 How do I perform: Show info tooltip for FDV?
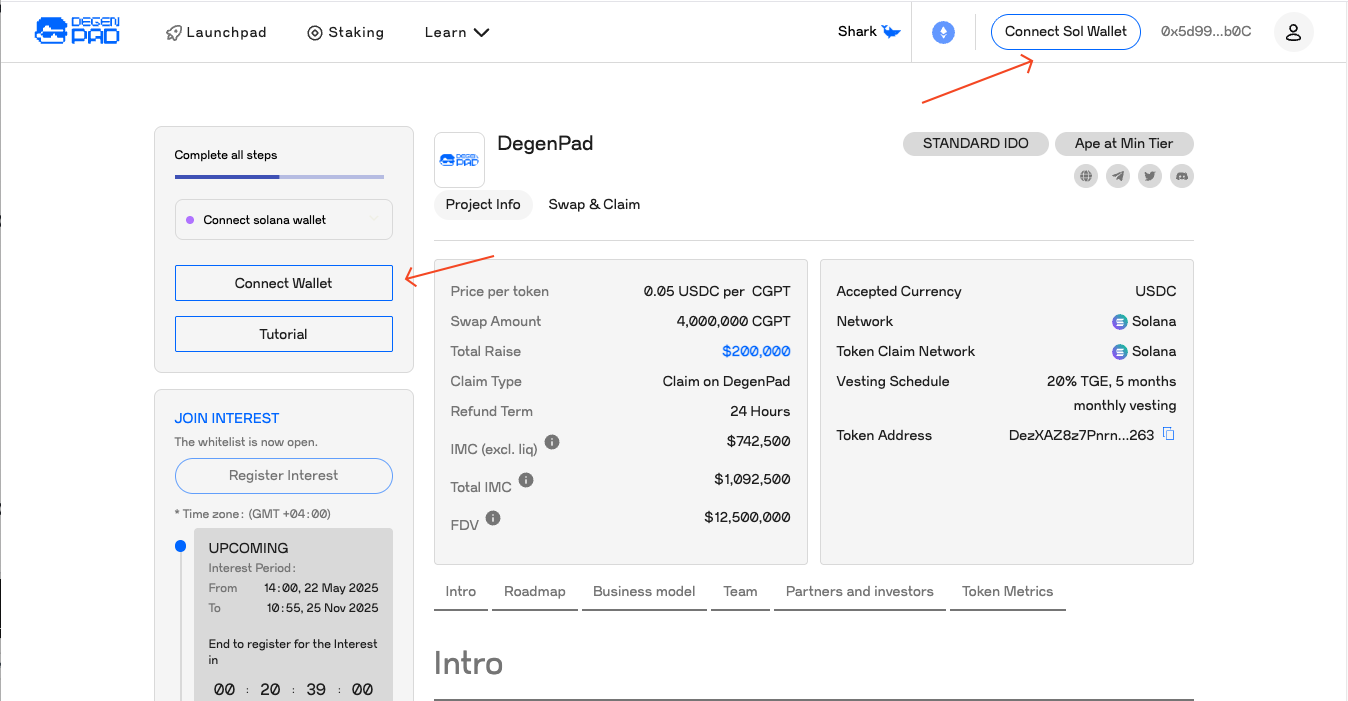click(493, 518)
